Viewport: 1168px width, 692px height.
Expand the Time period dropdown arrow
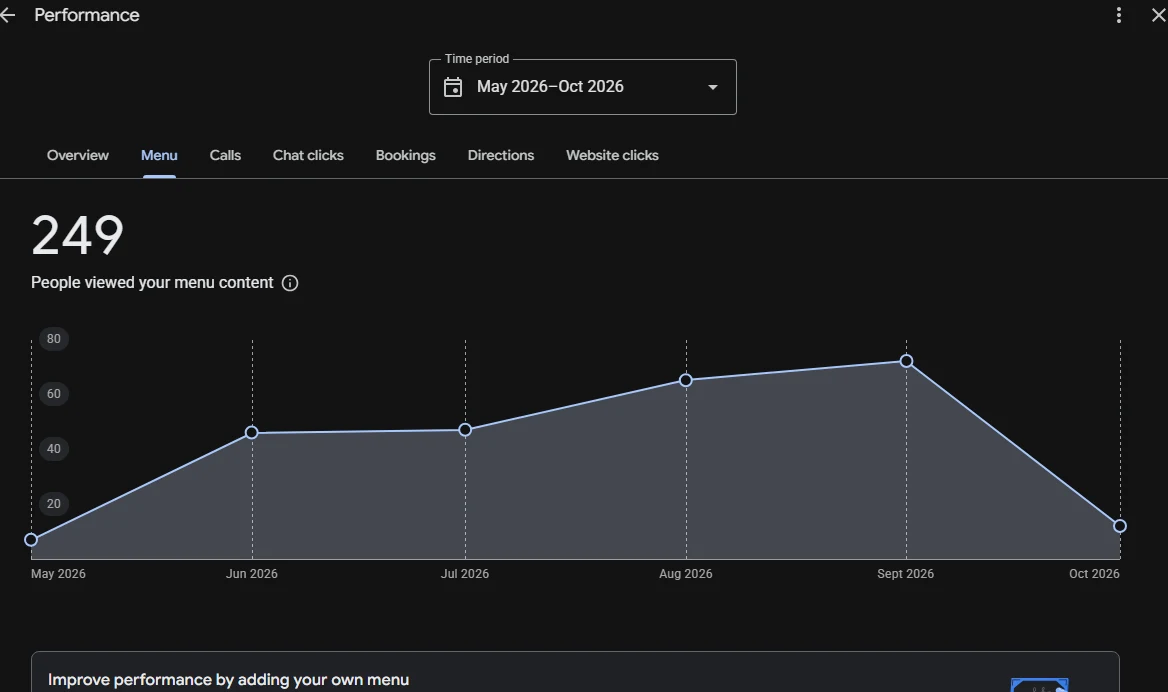point(713,87)
